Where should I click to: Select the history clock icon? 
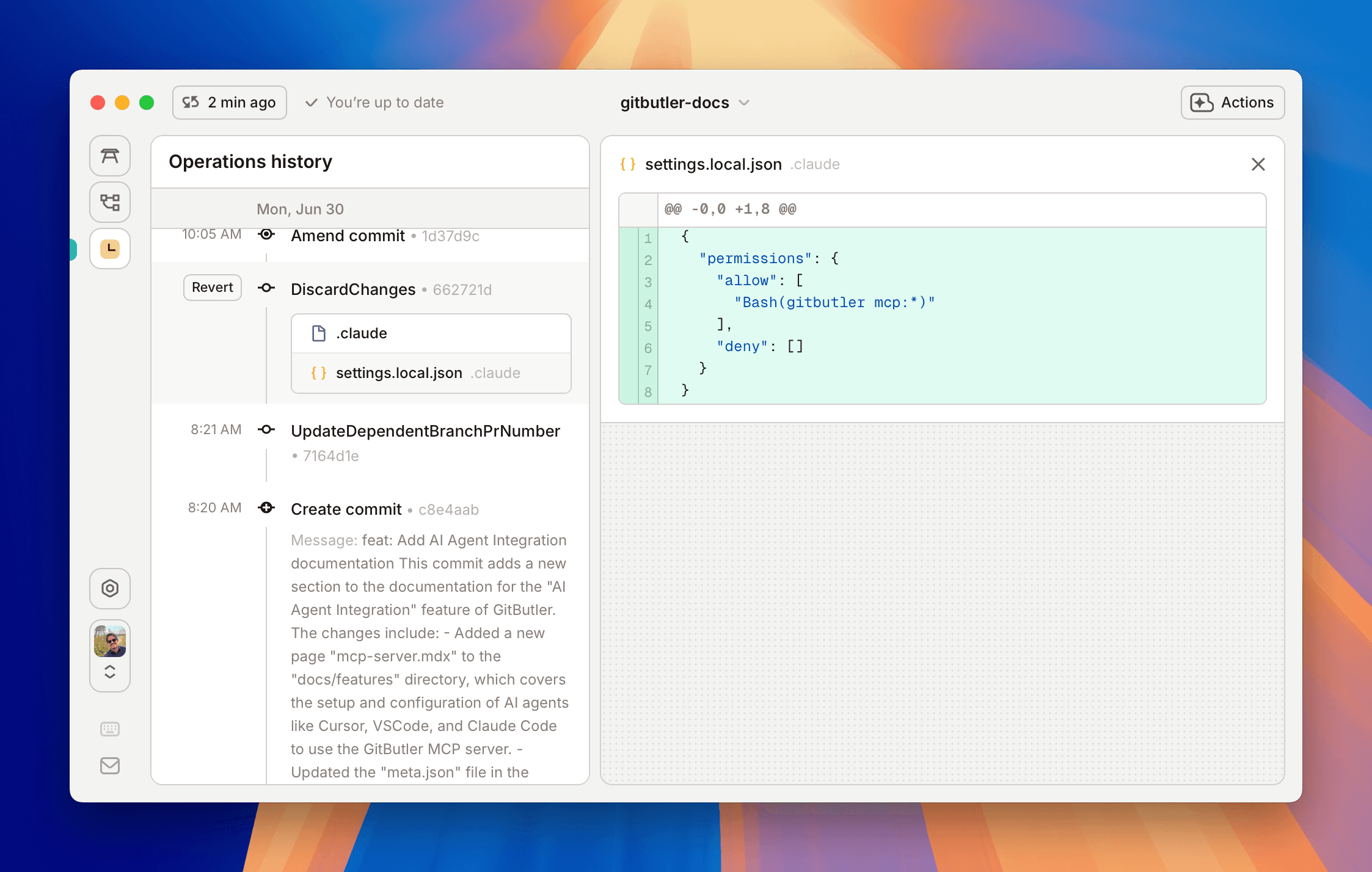110,249
